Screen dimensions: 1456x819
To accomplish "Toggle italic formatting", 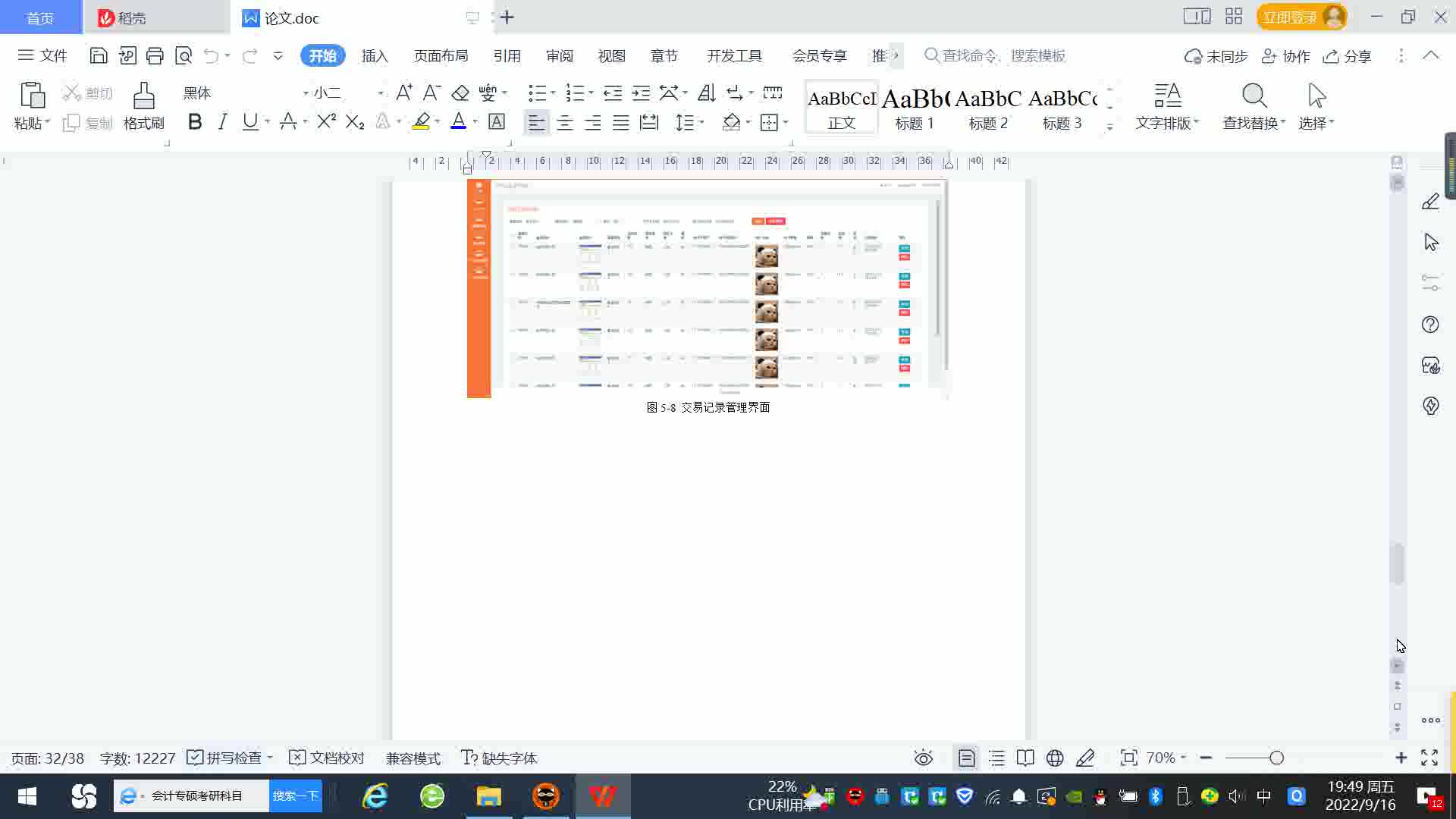I will tap(222, 122).
